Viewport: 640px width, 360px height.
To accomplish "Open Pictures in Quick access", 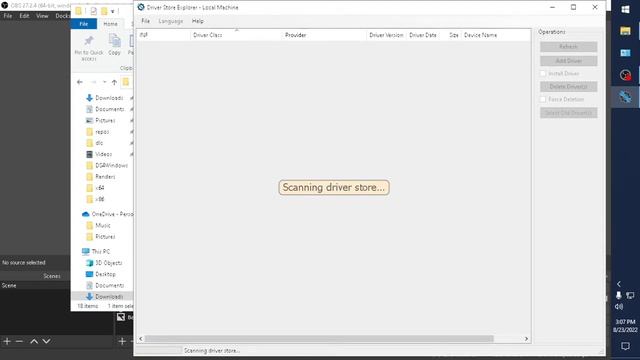I will point(105,120).
